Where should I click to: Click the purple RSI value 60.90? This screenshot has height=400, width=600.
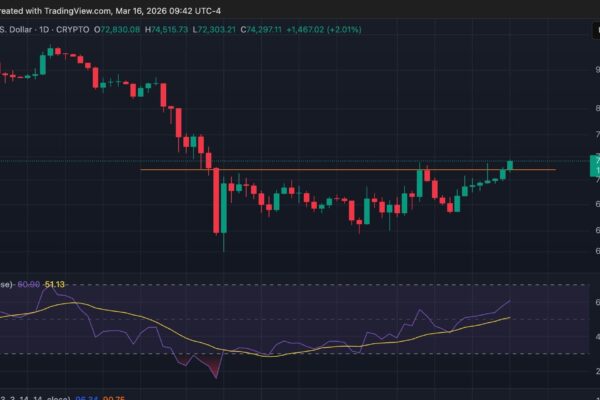pos(29,285)
